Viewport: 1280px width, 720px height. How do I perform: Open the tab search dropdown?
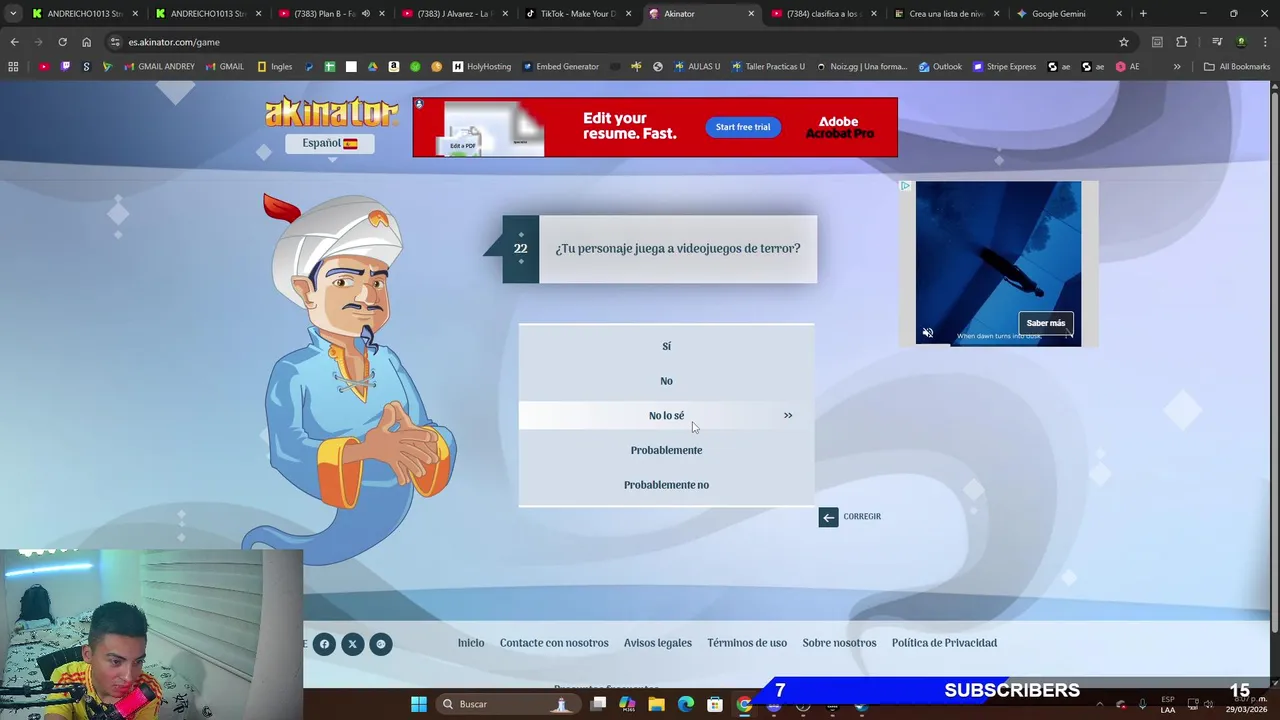[13, 14]
